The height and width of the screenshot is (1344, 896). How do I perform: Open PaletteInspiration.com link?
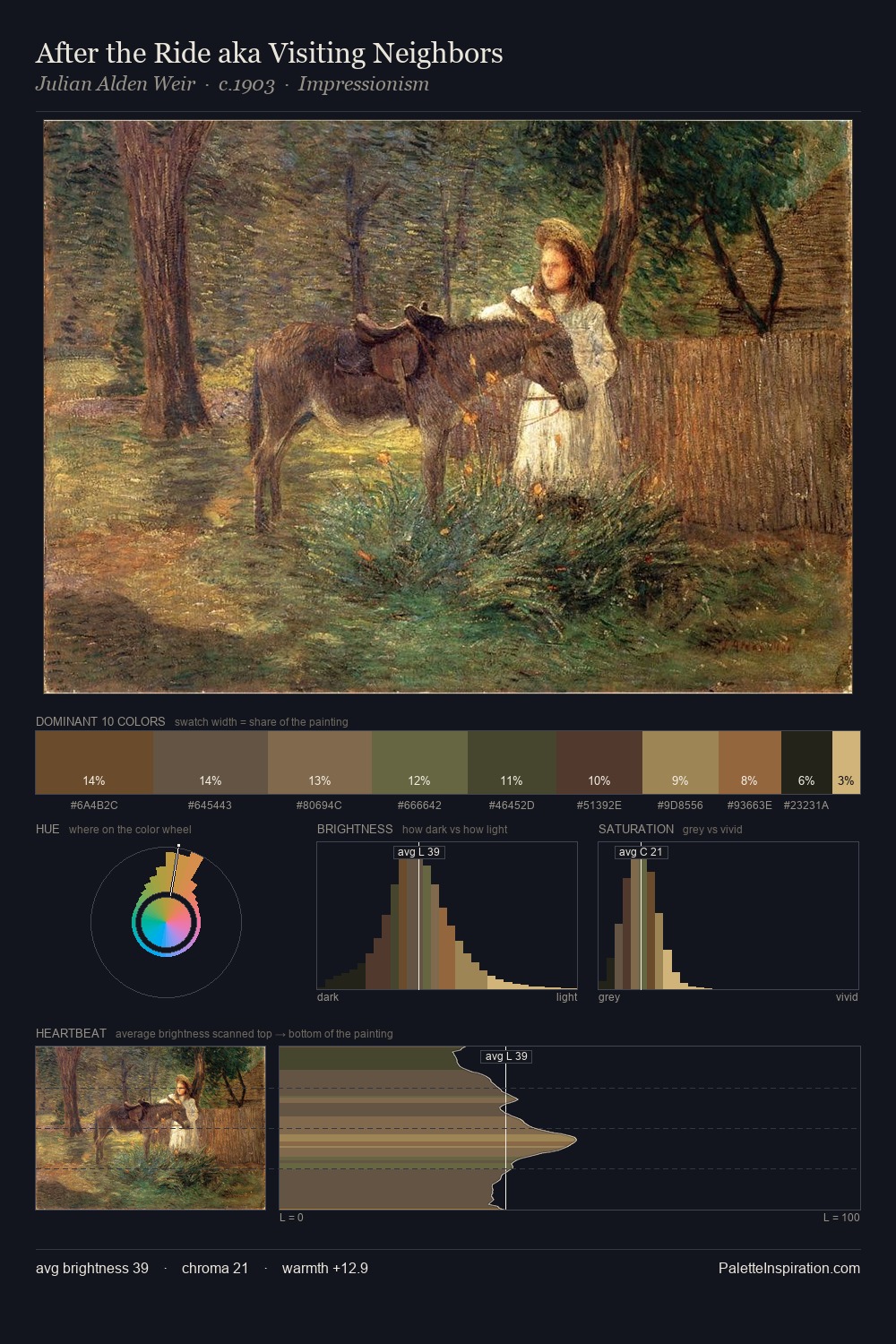[x=789, y=1268]
